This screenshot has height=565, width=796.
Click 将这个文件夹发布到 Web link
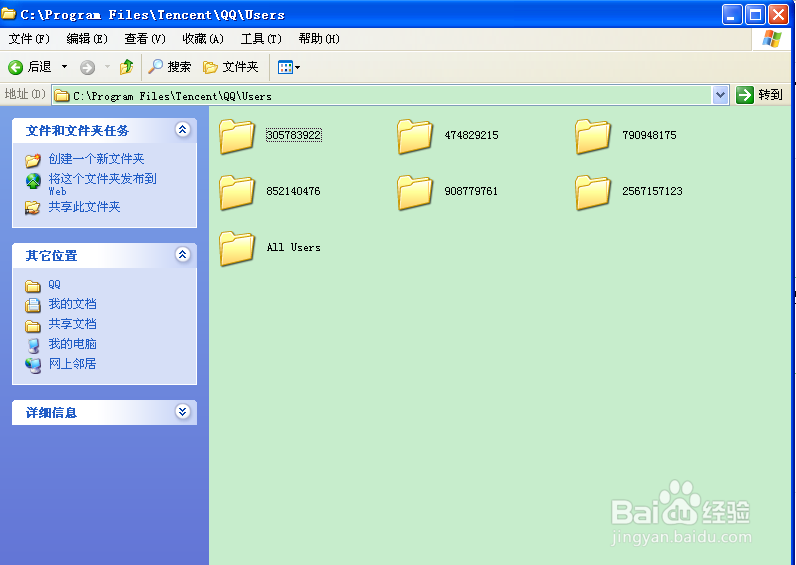(x=103, y=185)
